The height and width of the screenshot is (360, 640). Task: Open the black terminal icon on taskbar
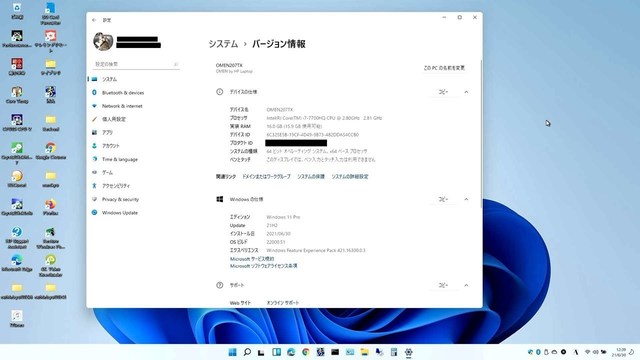335,352
